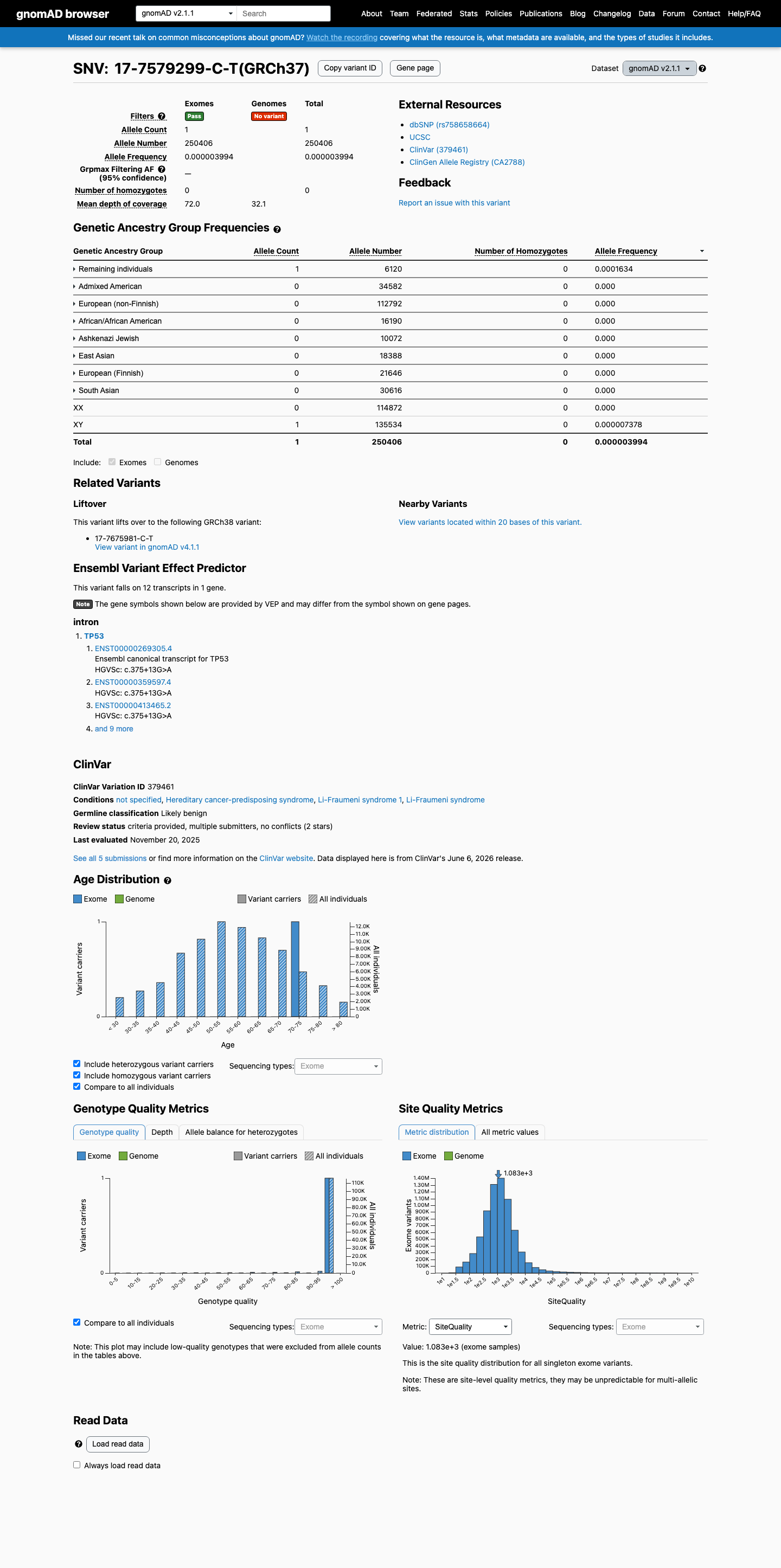This screenshot has height=1568, width=781.
Task: Switch to the Depth tab
Action: [x=162, y=1132]
